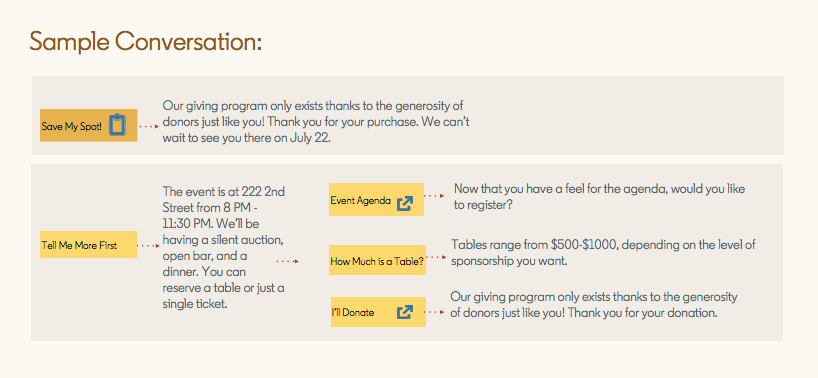Click the I'll Donate button

[378, 312]
